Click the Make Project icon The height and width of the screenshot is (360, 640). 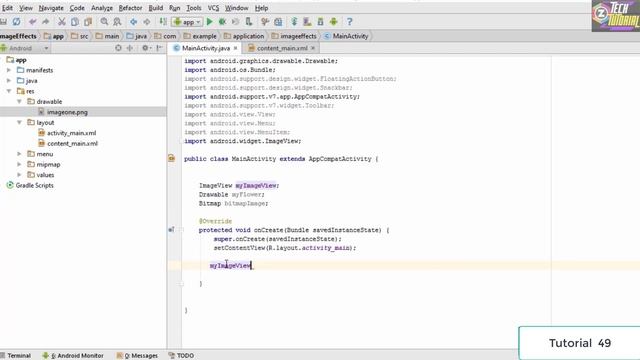[163, 22]
